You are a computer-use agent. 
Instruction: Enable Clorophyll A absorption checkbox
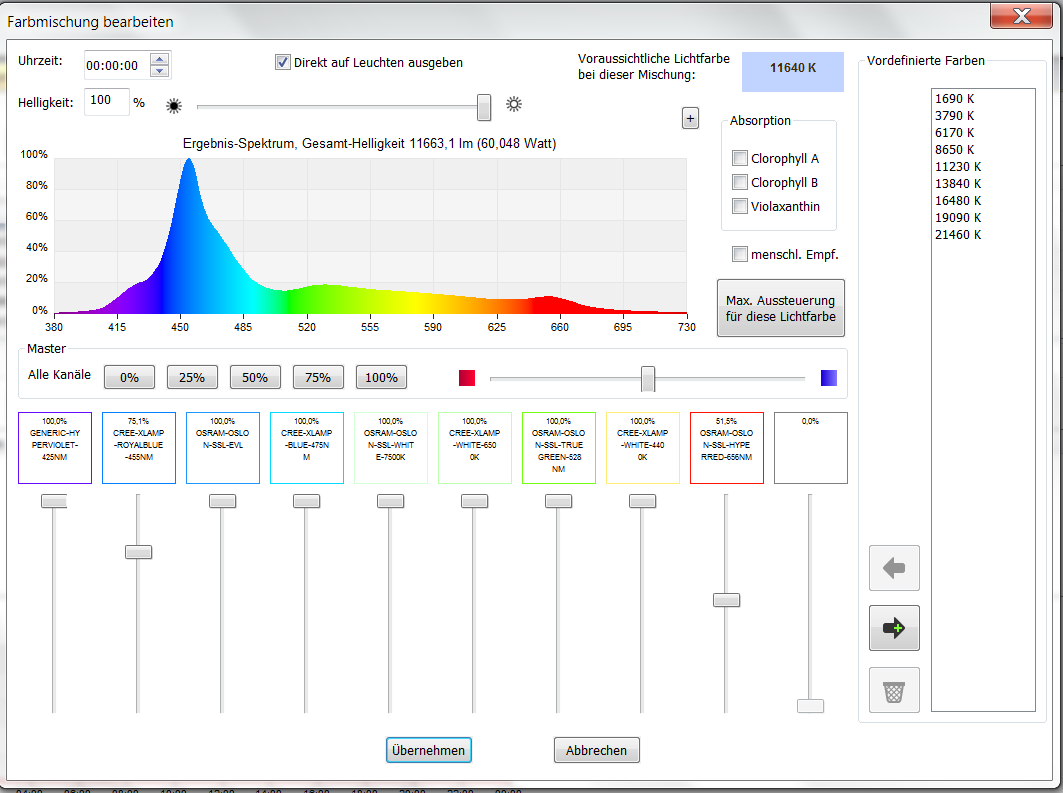click(x=740, y=158)
